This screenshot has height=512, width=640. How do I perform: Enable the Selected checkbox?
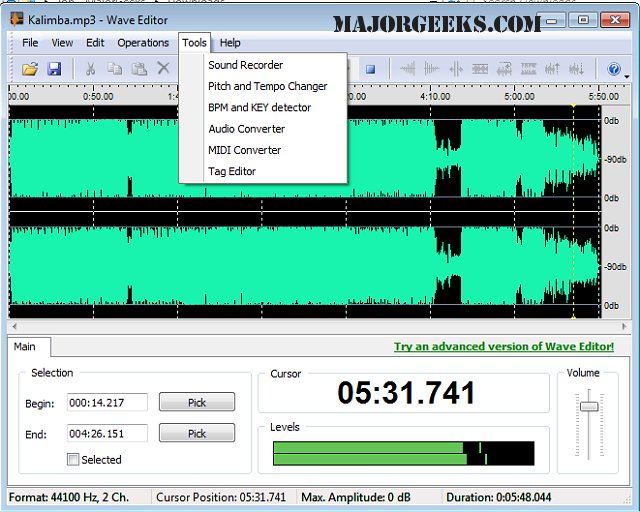click(x=73, y=460)
